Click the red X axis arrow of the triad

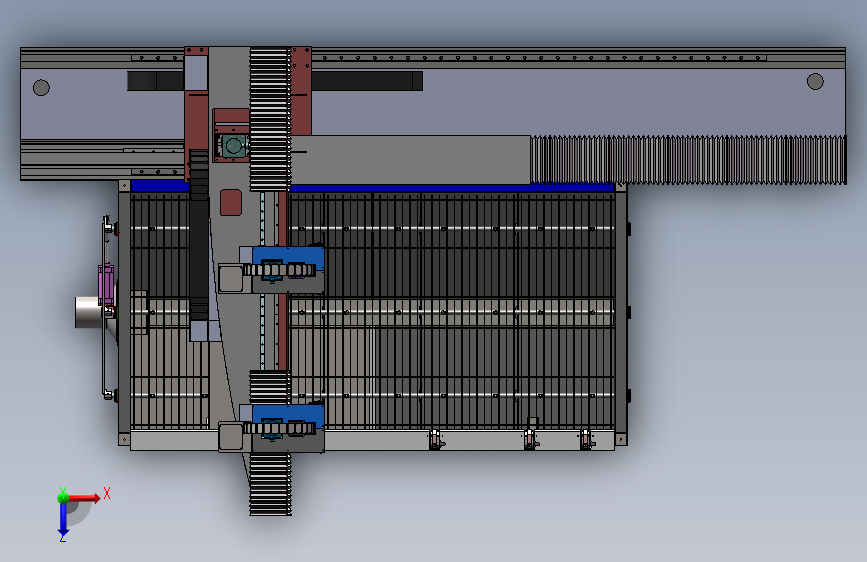tap(83, 498)
